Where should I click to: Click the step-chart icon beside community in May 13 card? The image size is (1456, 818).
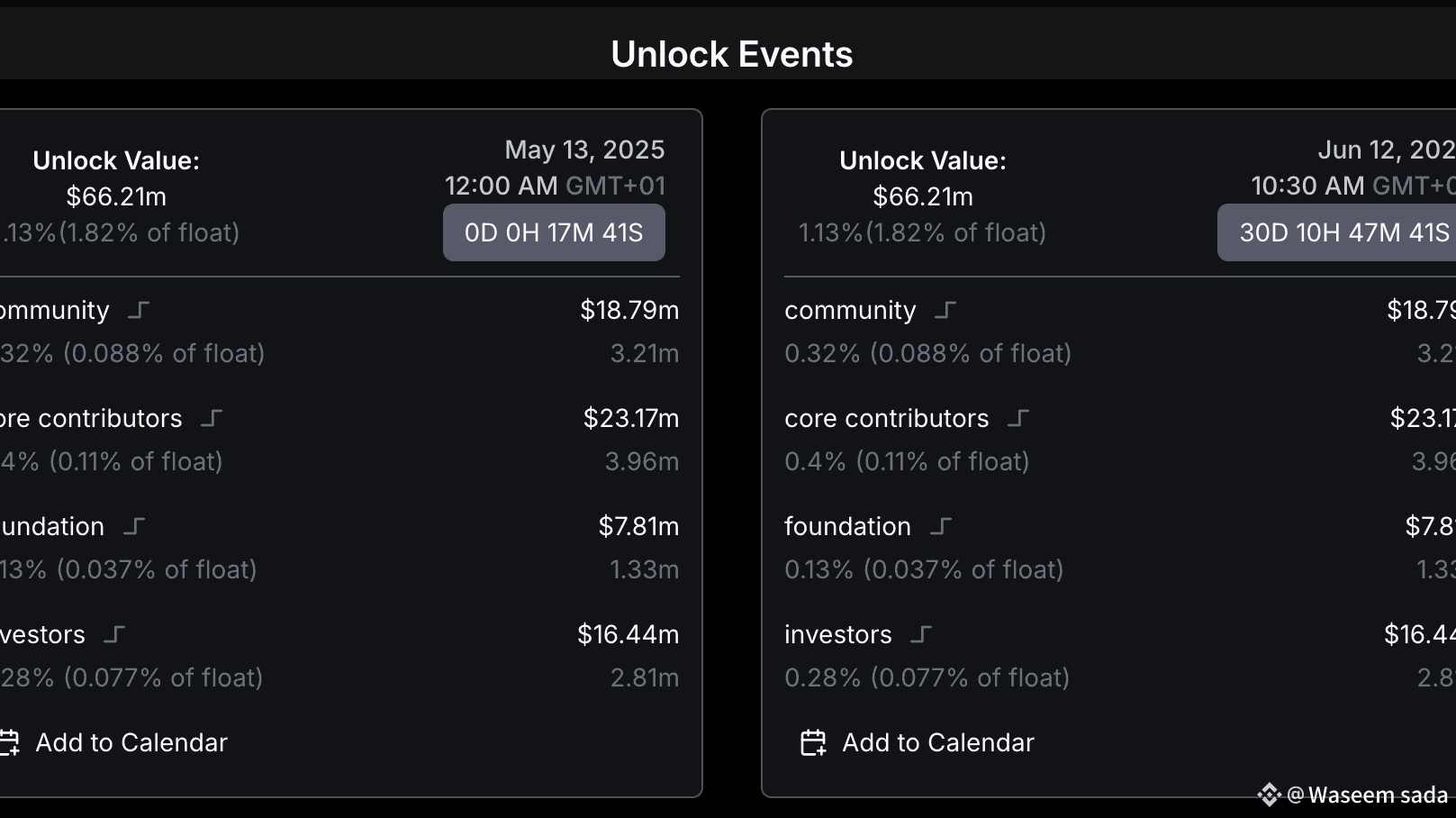point(139,311)
